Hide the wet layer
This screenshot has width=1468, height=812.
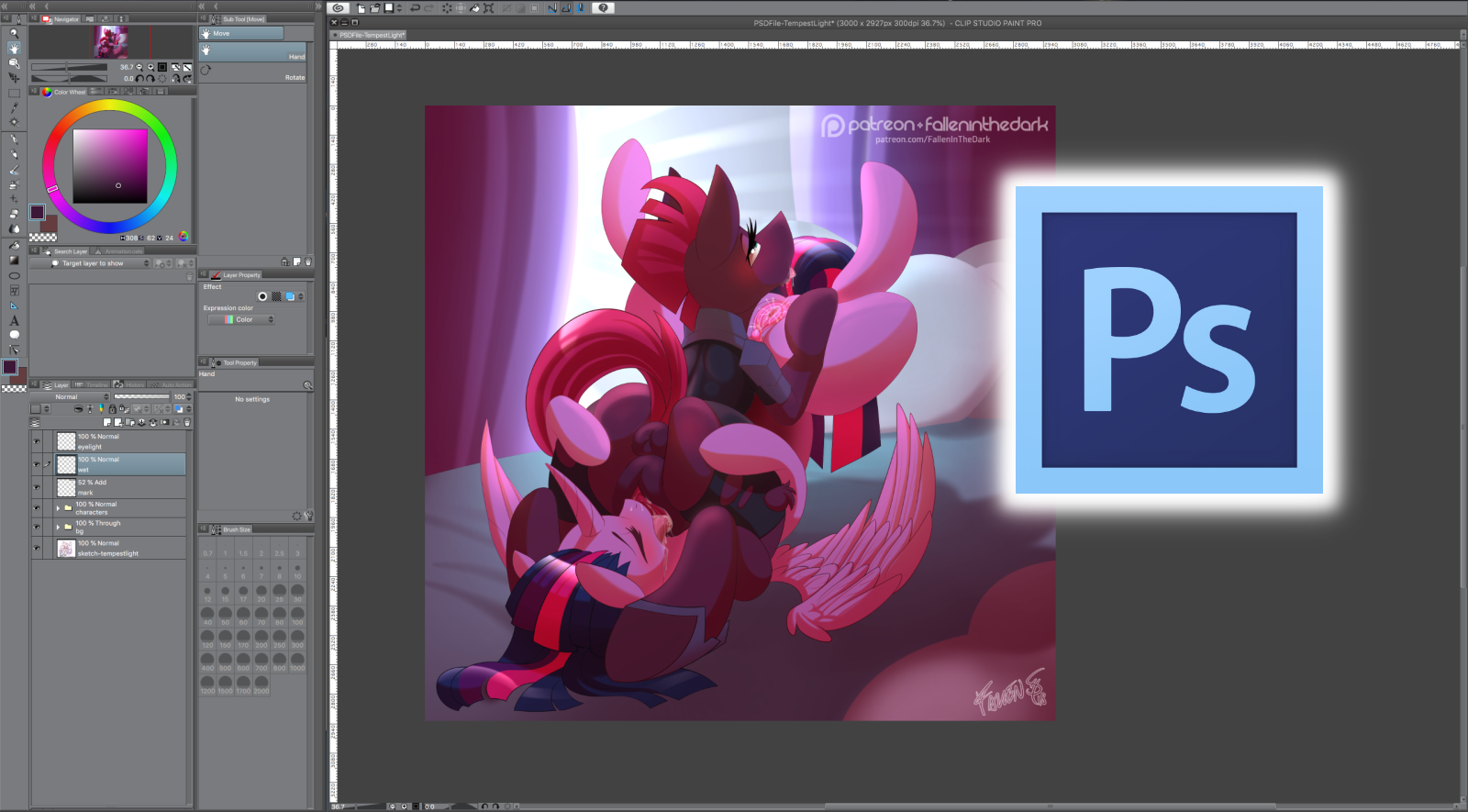click(37, 464)
